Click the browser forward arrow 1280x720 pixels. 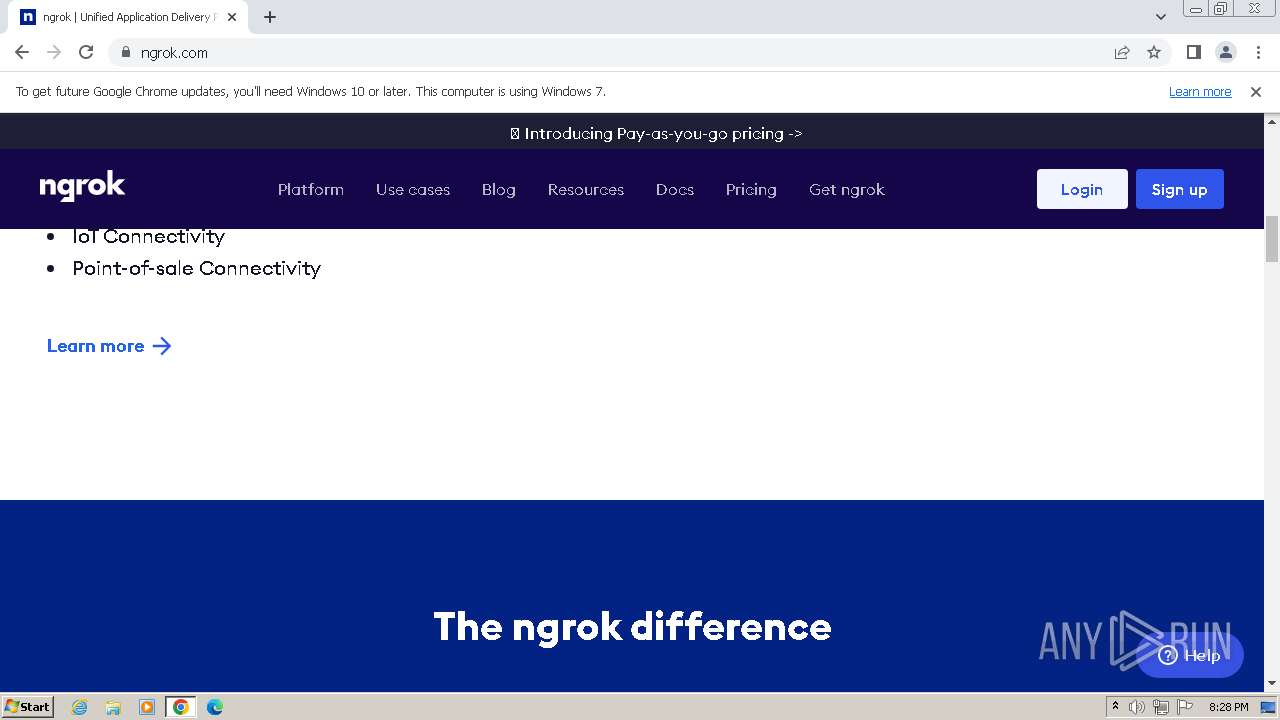pos(54,52)
